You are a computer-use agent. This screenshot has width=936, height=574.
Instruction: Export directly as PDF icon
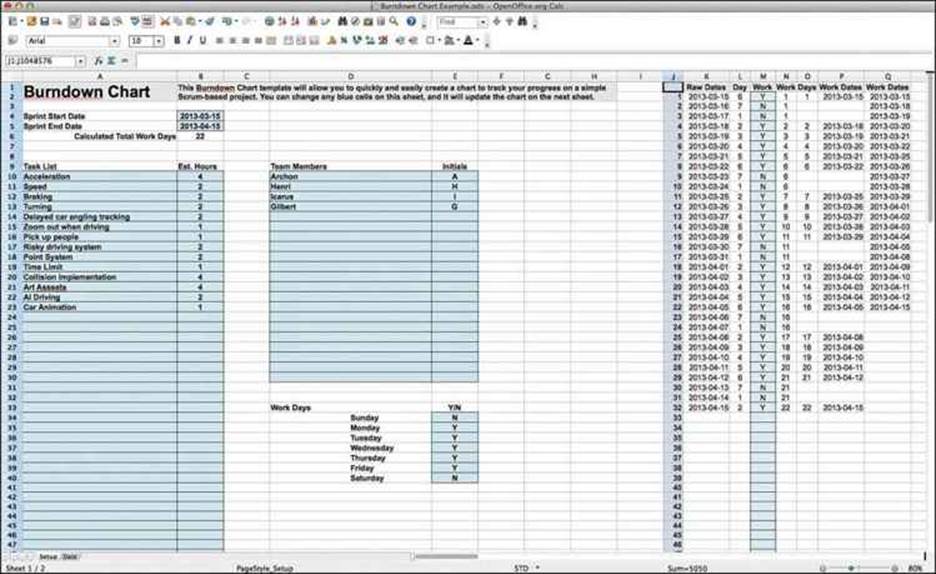tap(92, 21)
